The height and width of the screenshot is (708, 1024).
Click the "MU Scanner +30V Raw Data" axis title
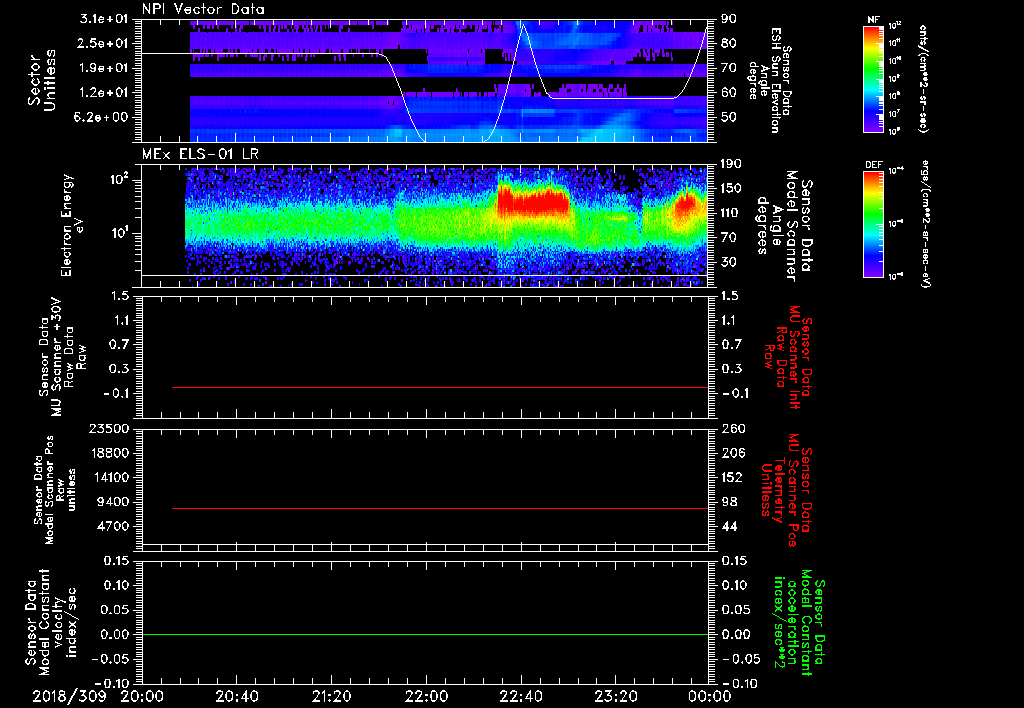pyautogui.click(x=61, y=357)
